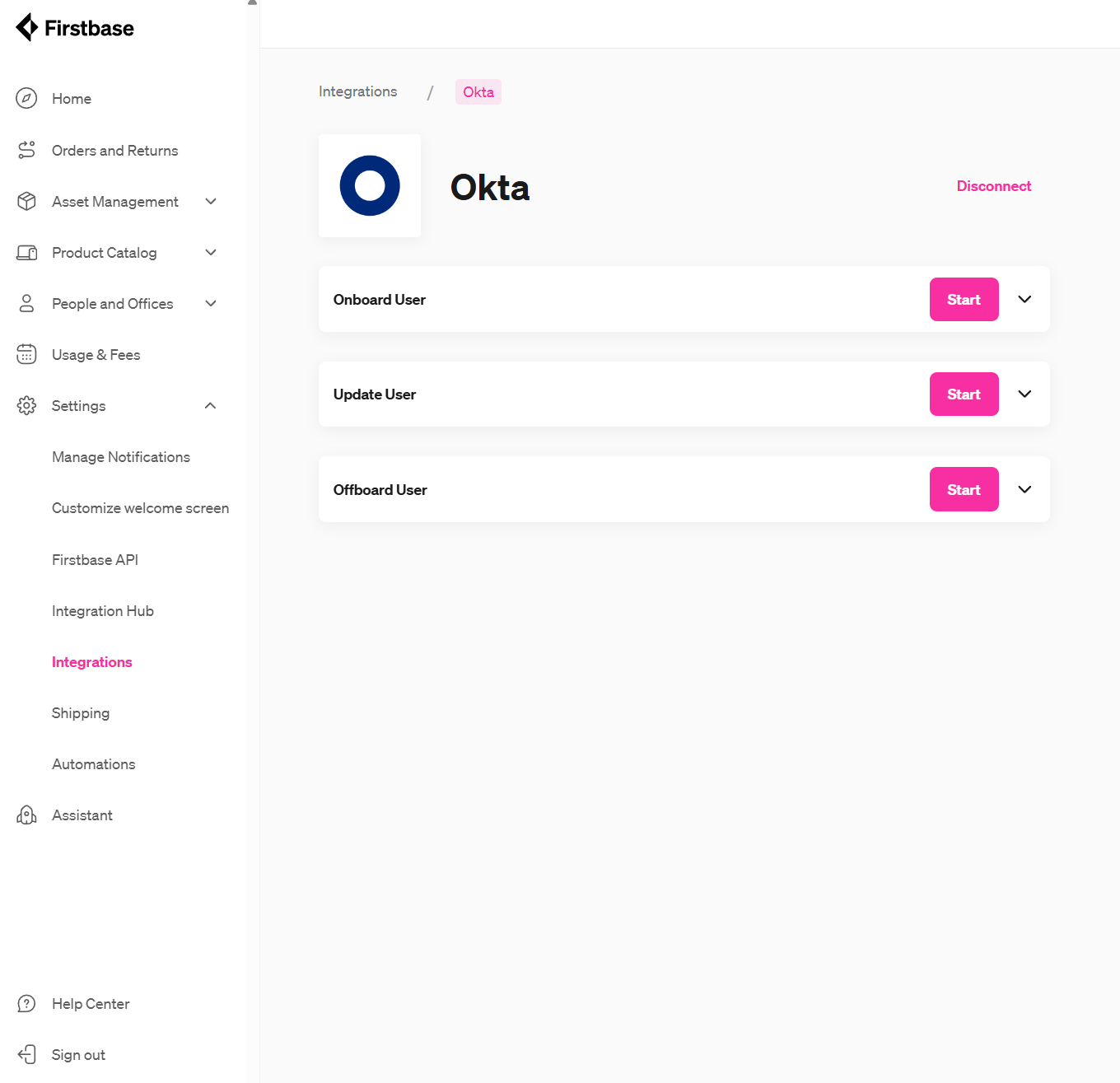This screenshot has height=1083, width=1120.
Task: Click the Integrations breadcrumb link
Action: pos(357,91)
